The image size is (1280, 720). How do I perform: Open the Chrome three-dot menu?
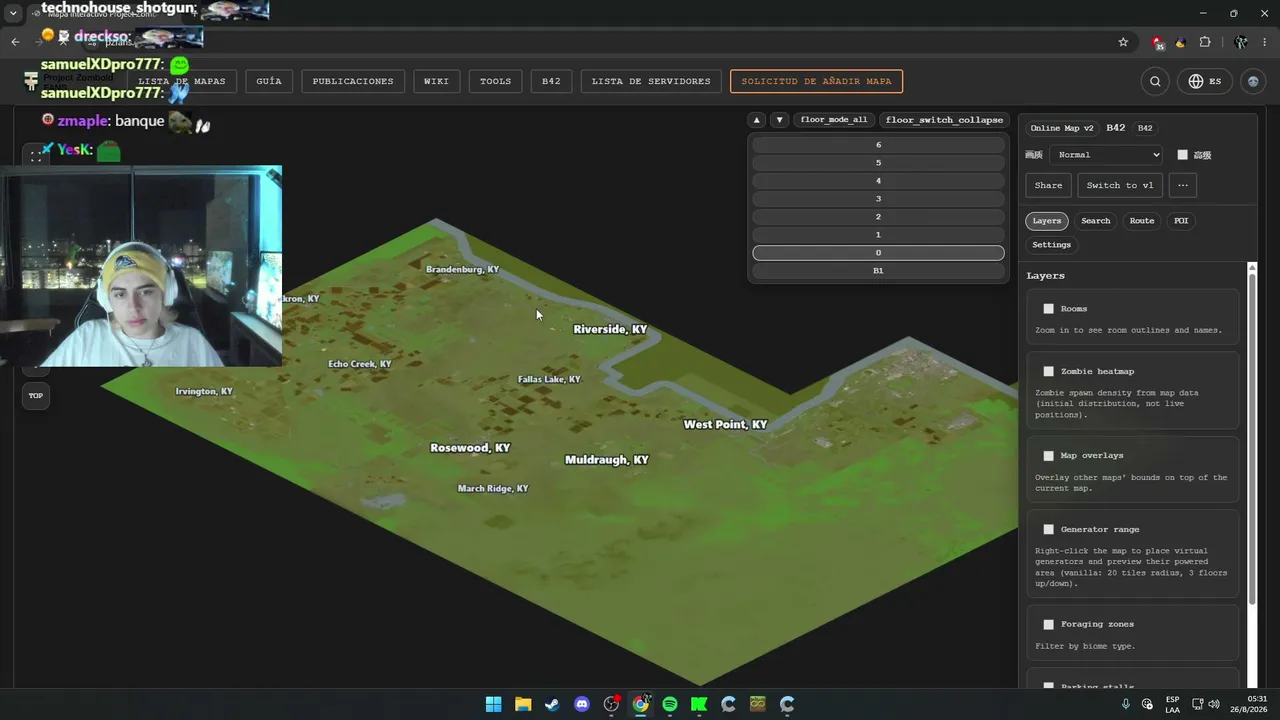(x=1265, y=42)
